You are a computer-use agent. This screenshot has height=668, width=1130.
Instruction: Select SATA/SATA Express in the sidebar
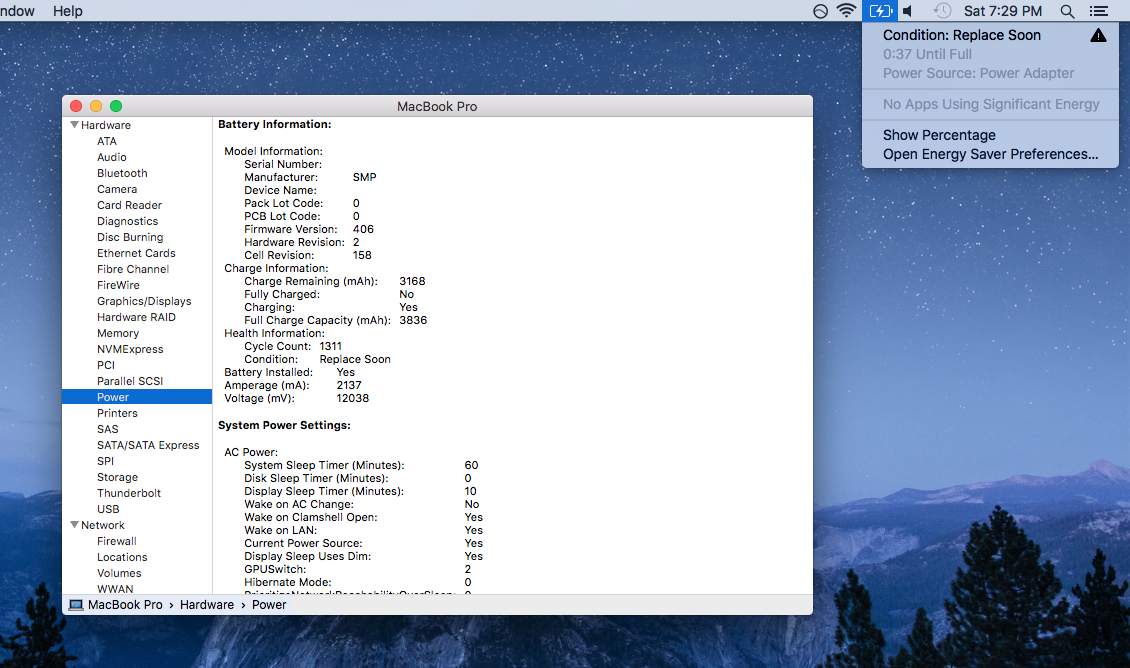click(x=148, y=445)
